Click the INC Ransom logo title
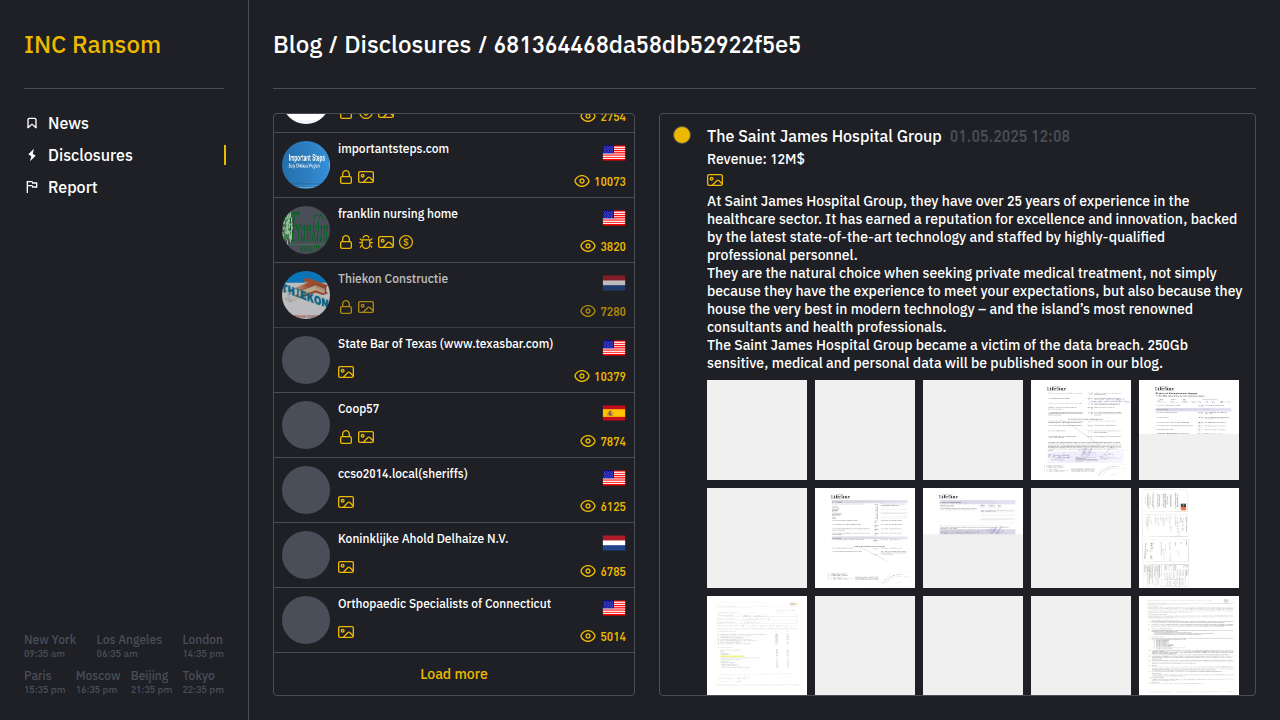 tap(92, 45)
